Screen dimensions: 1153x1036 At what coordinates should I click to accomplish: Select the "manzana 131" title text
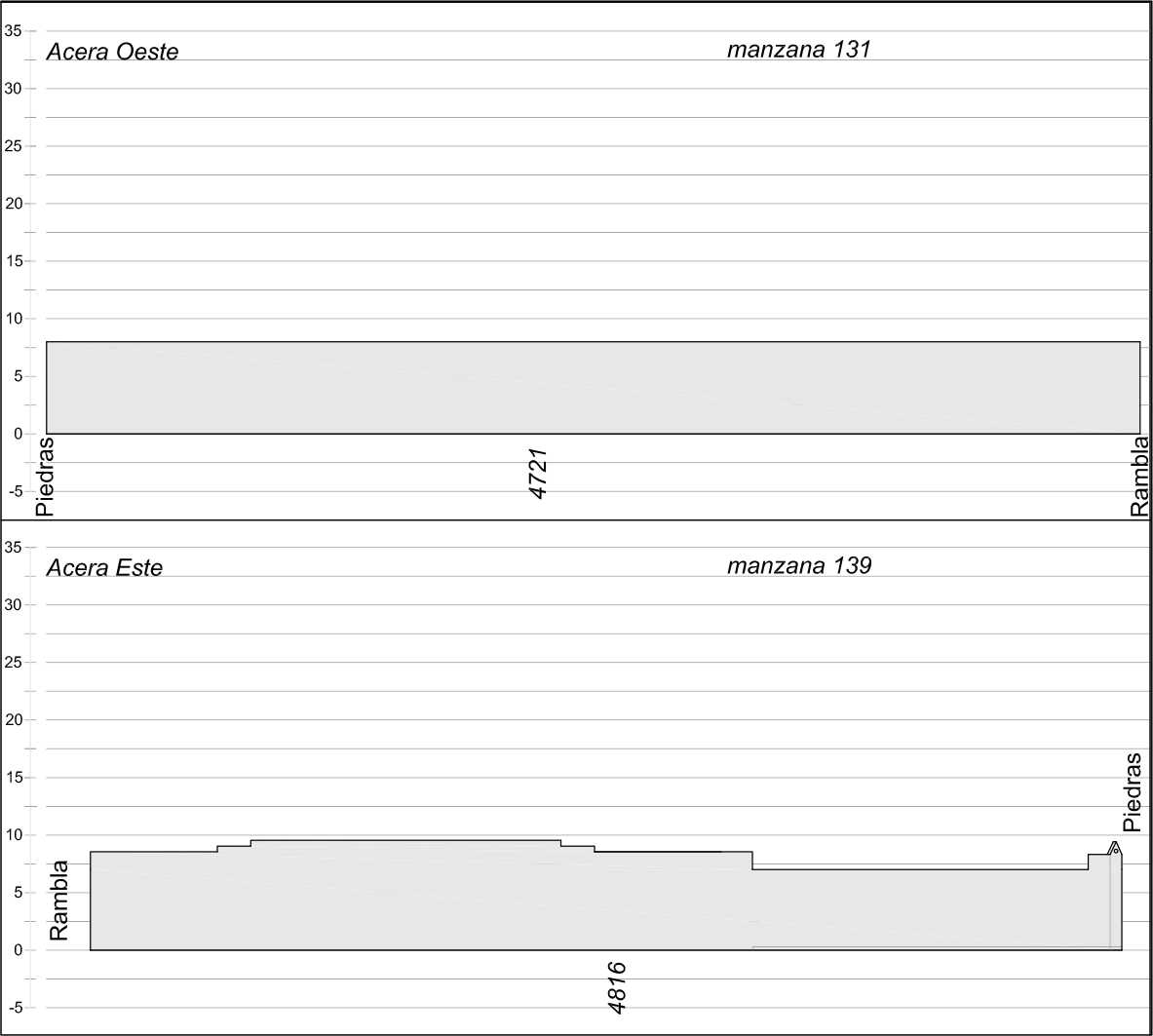(x=798, y=49)
